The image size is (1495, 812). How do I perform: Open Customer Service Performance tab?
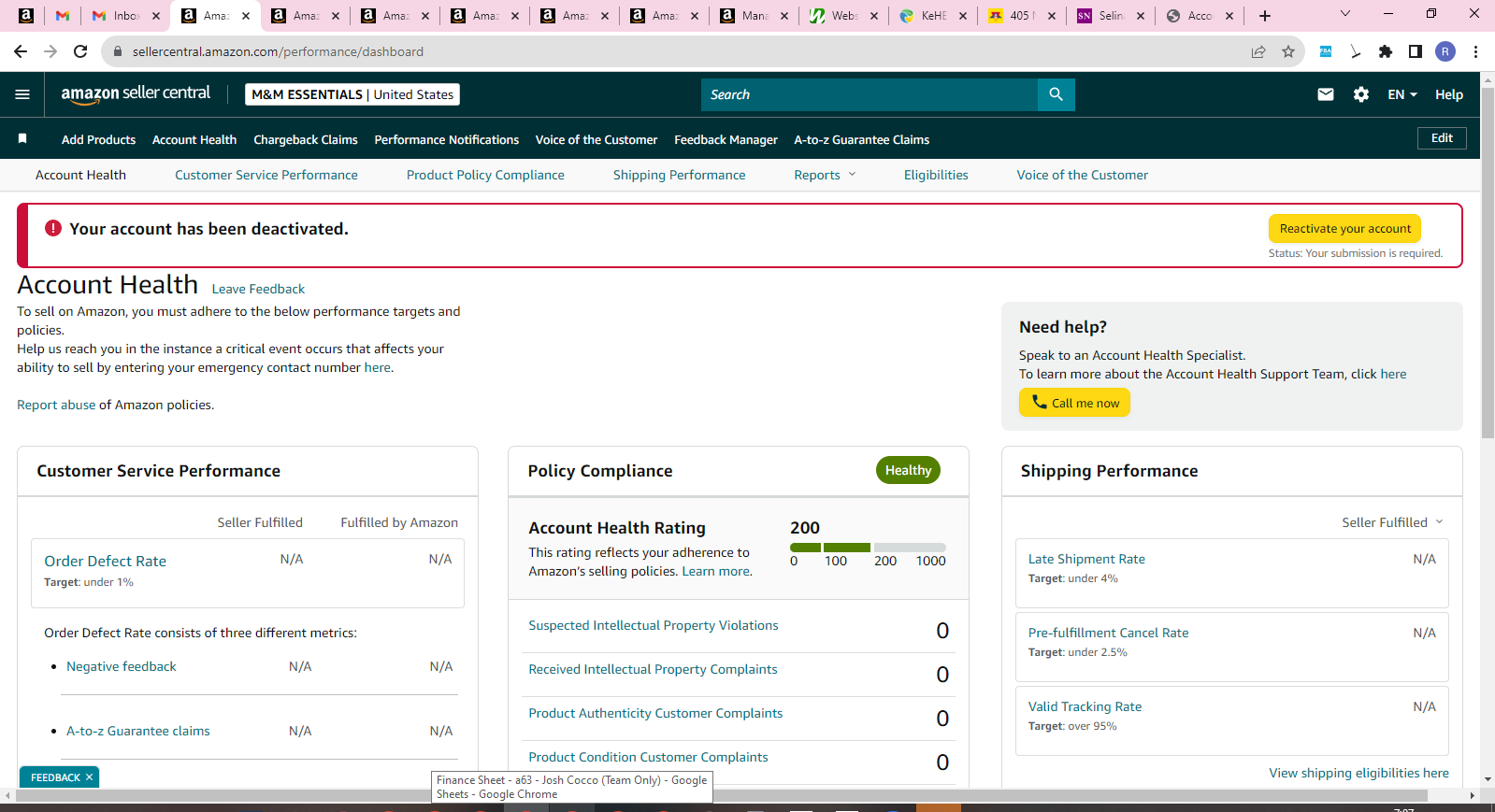(266, 175)
